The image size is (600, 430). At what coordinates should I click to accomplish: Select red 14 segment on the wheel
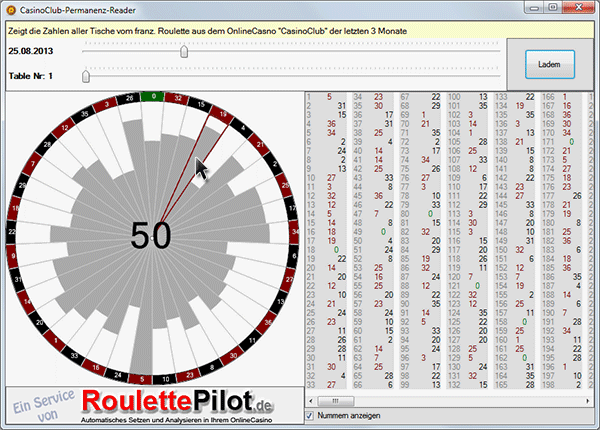pos(26,302)
